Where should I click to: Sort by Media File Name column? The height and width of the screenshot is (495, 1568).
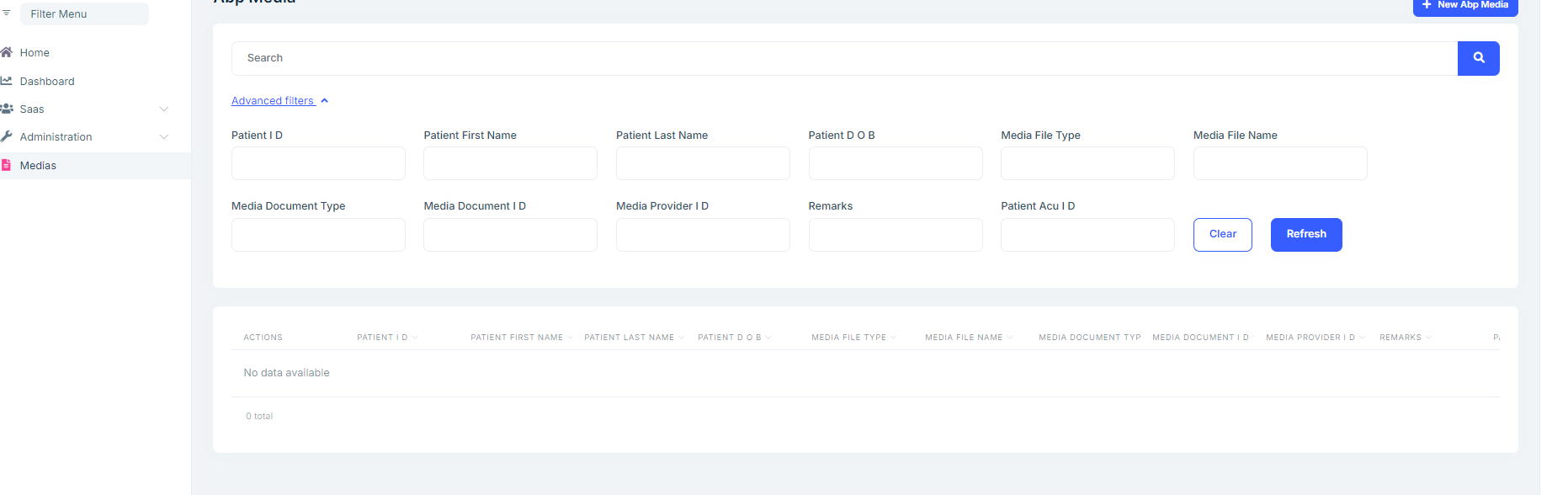tap(964, 338)
